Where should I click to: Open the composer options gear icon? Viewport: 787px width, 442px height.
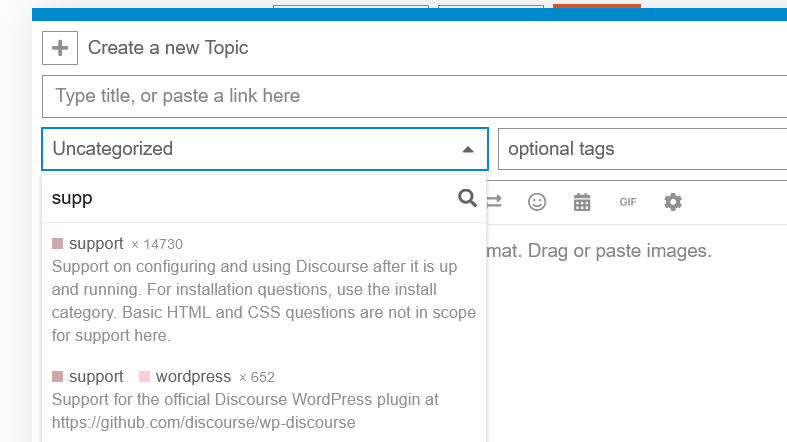673,202
